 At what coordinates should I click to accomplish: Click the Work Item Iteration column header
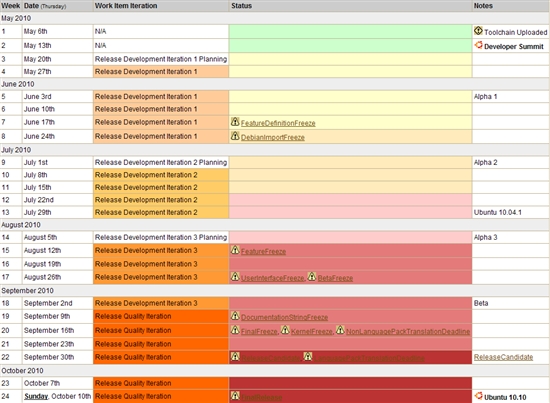(126, 6)
